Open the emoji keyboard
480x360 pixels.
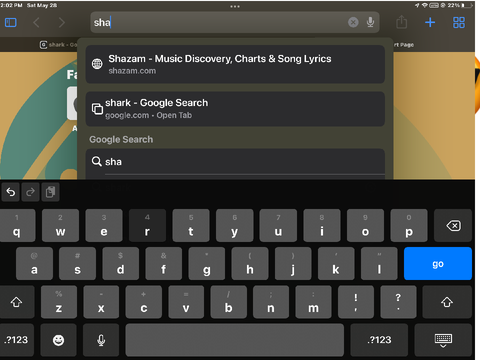click(58, 340)
